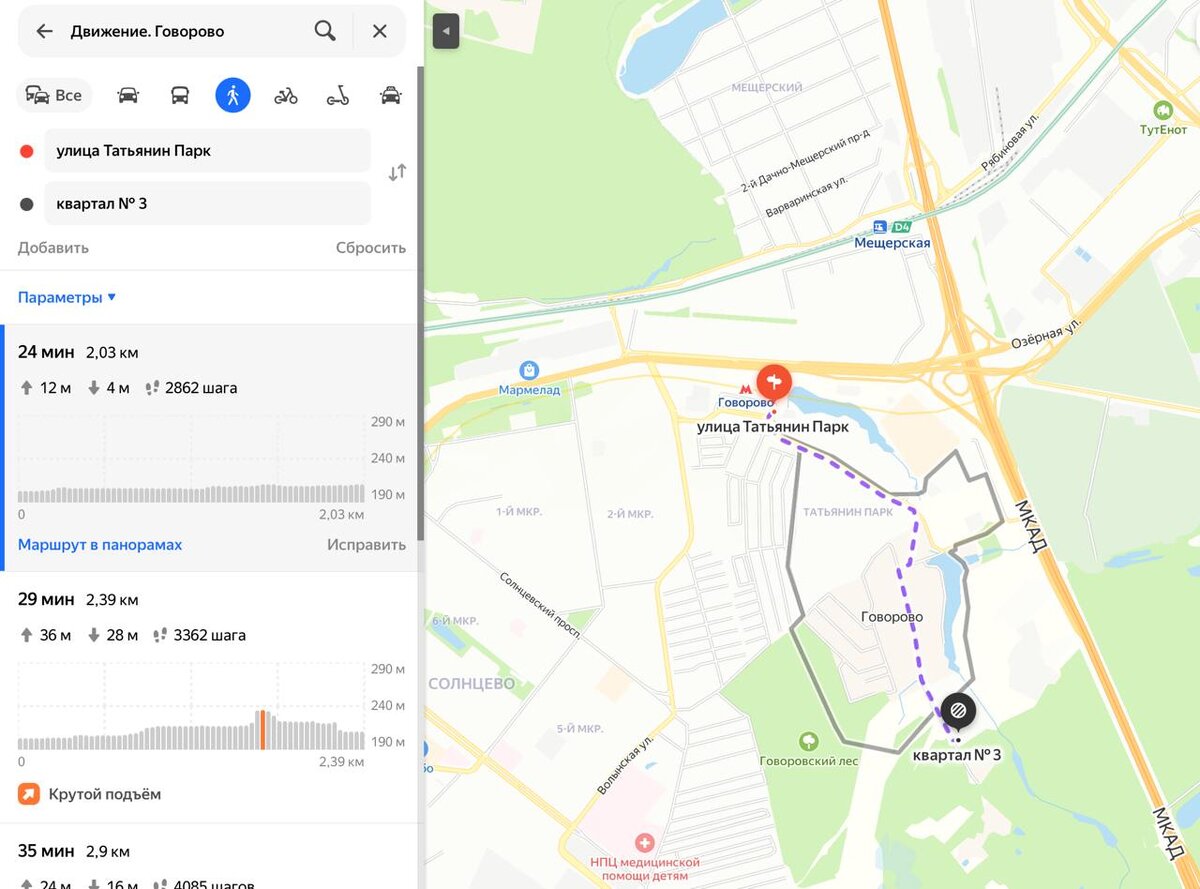Select the taxi route mode

pos(390,96)
